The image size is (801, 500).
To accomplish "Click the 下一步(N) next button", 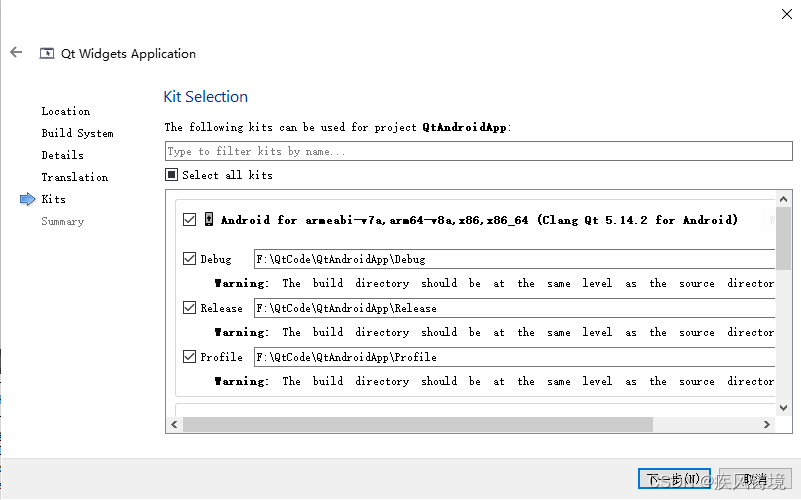I will tap(674, 479).
